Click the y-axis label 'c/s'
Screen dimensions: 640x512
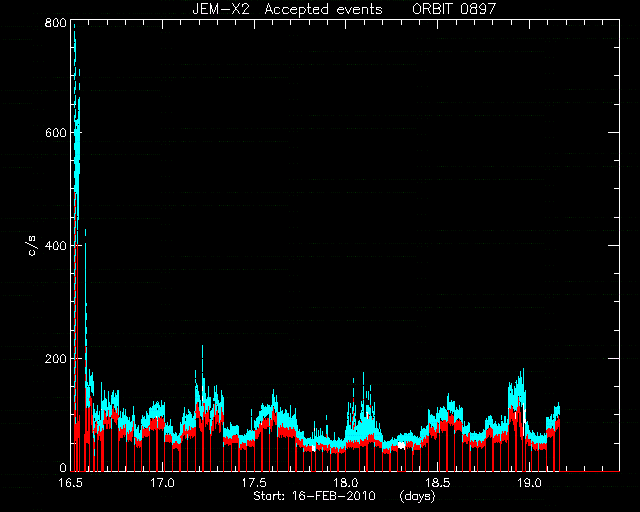(x=33, y=246)
